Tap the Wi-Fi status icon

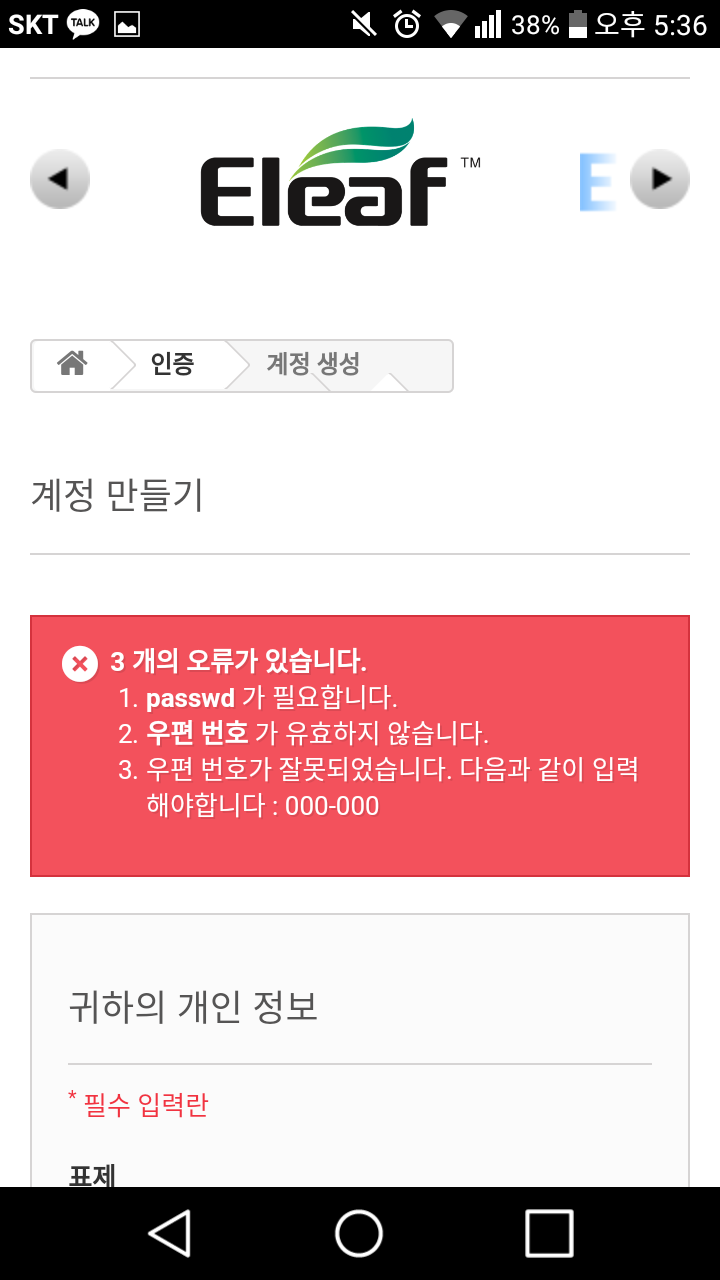pyautogui.click(x=451, y=24)
